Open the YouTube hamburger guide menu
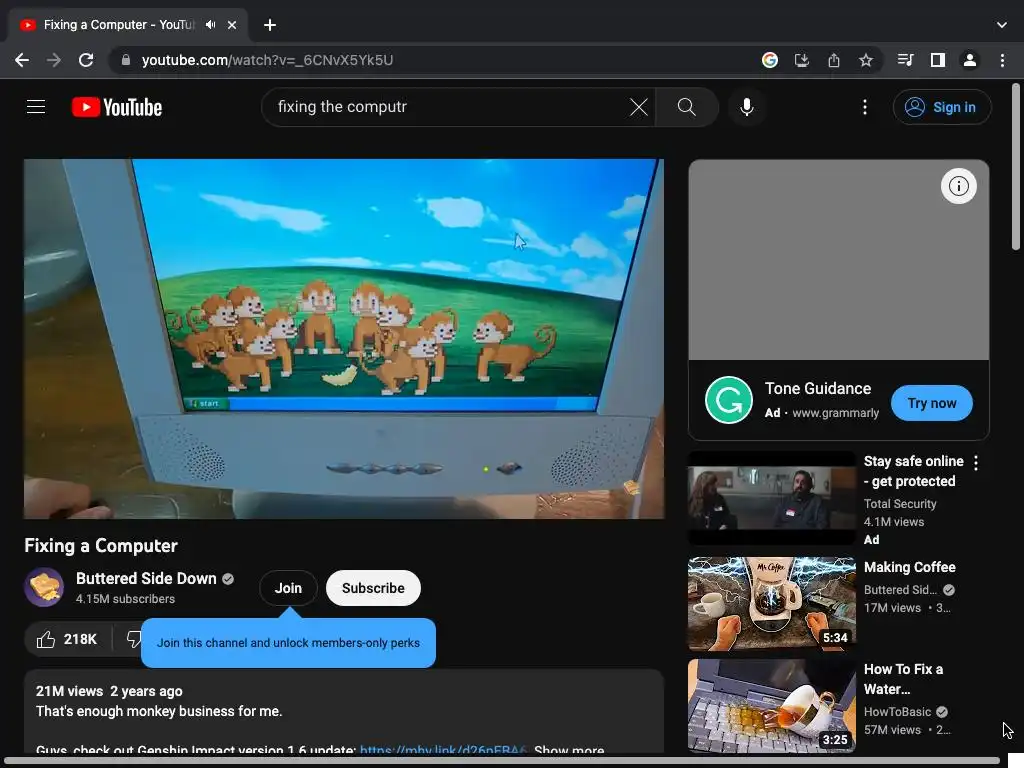Screen dimensions: 1024x768 (x=36, y=106)
